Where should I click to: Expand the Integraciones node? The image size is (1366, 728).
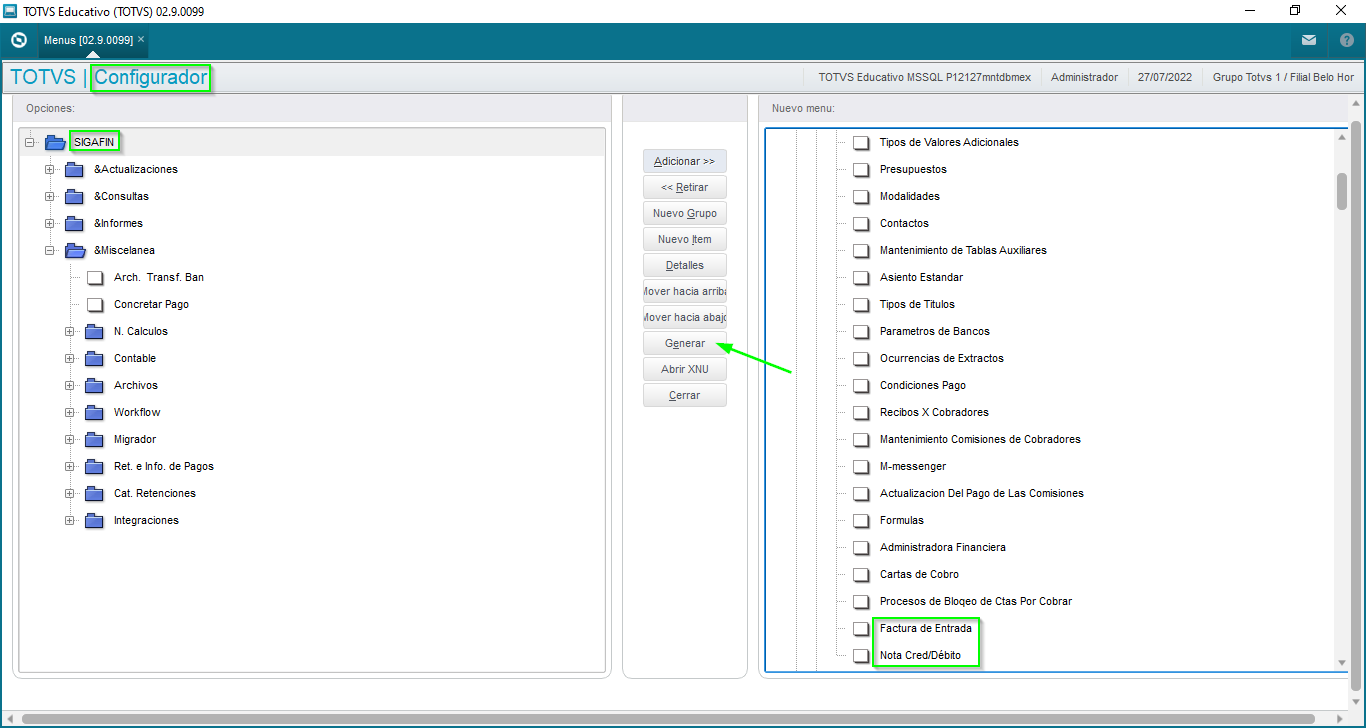70,520
